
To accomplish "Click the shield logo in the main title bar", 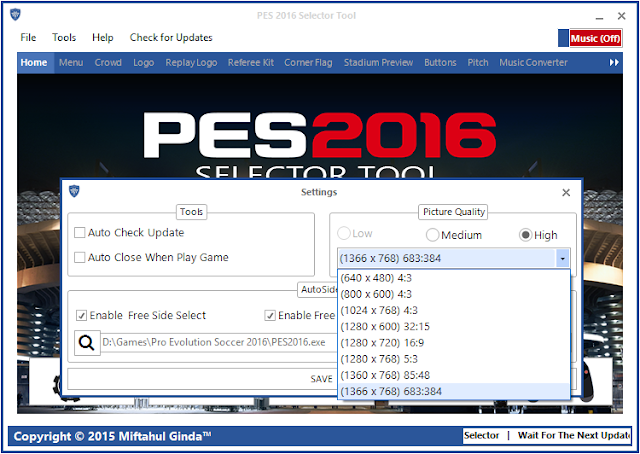I will tap(16, 15).
